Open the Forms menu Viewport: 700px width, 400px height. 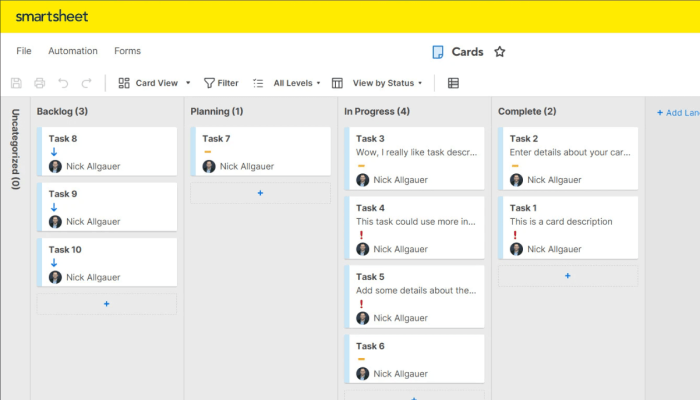[127, 51]
